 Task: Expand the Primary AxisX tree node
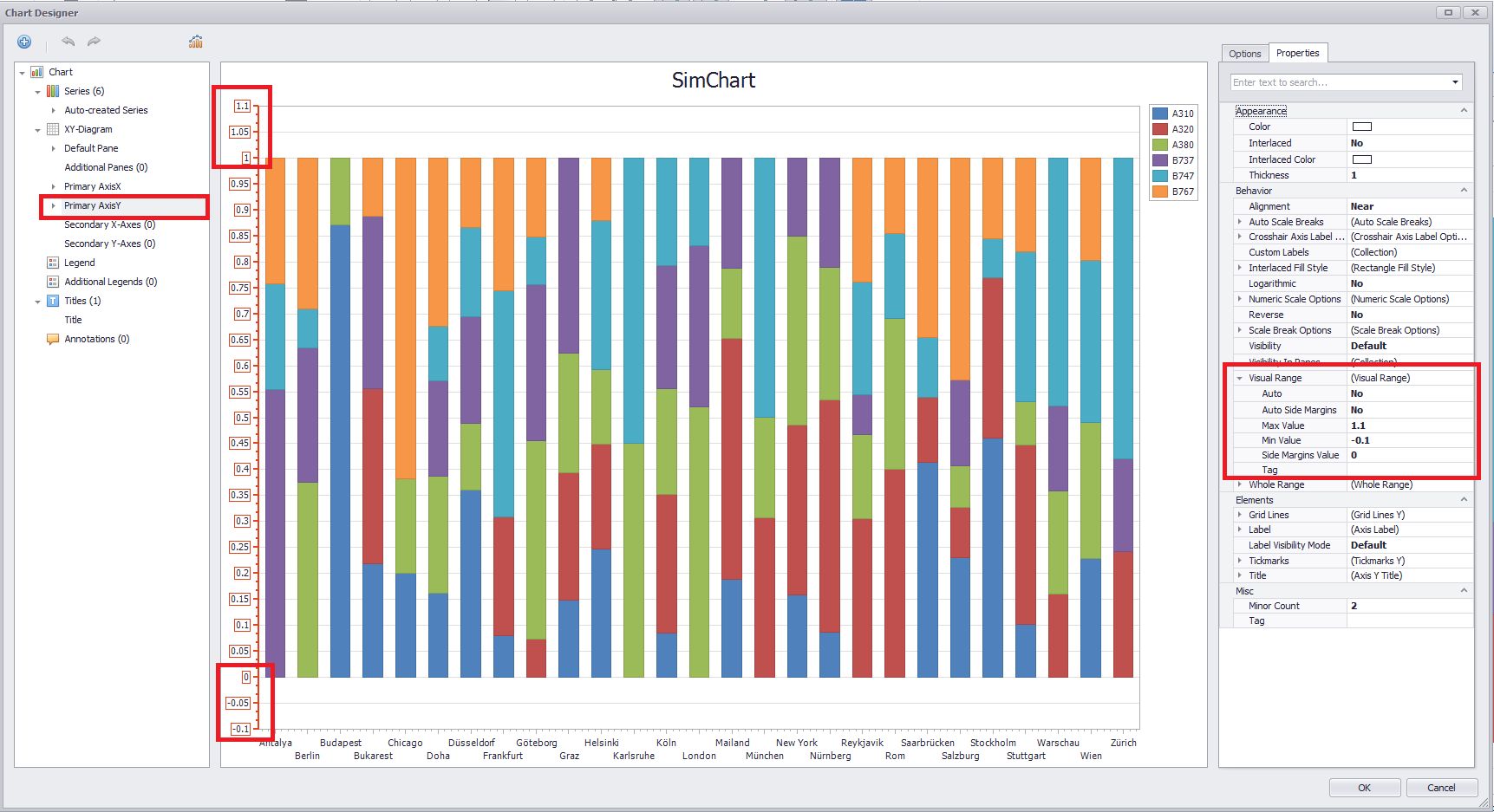coord(54,186)
